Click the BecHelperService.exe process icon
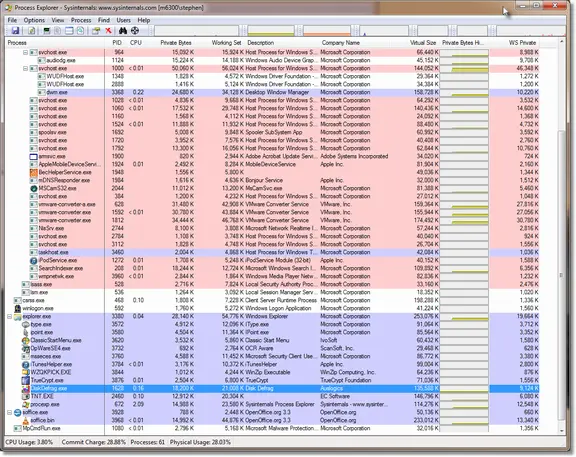This screenshot has width=576, height=457. pos(34,172)
